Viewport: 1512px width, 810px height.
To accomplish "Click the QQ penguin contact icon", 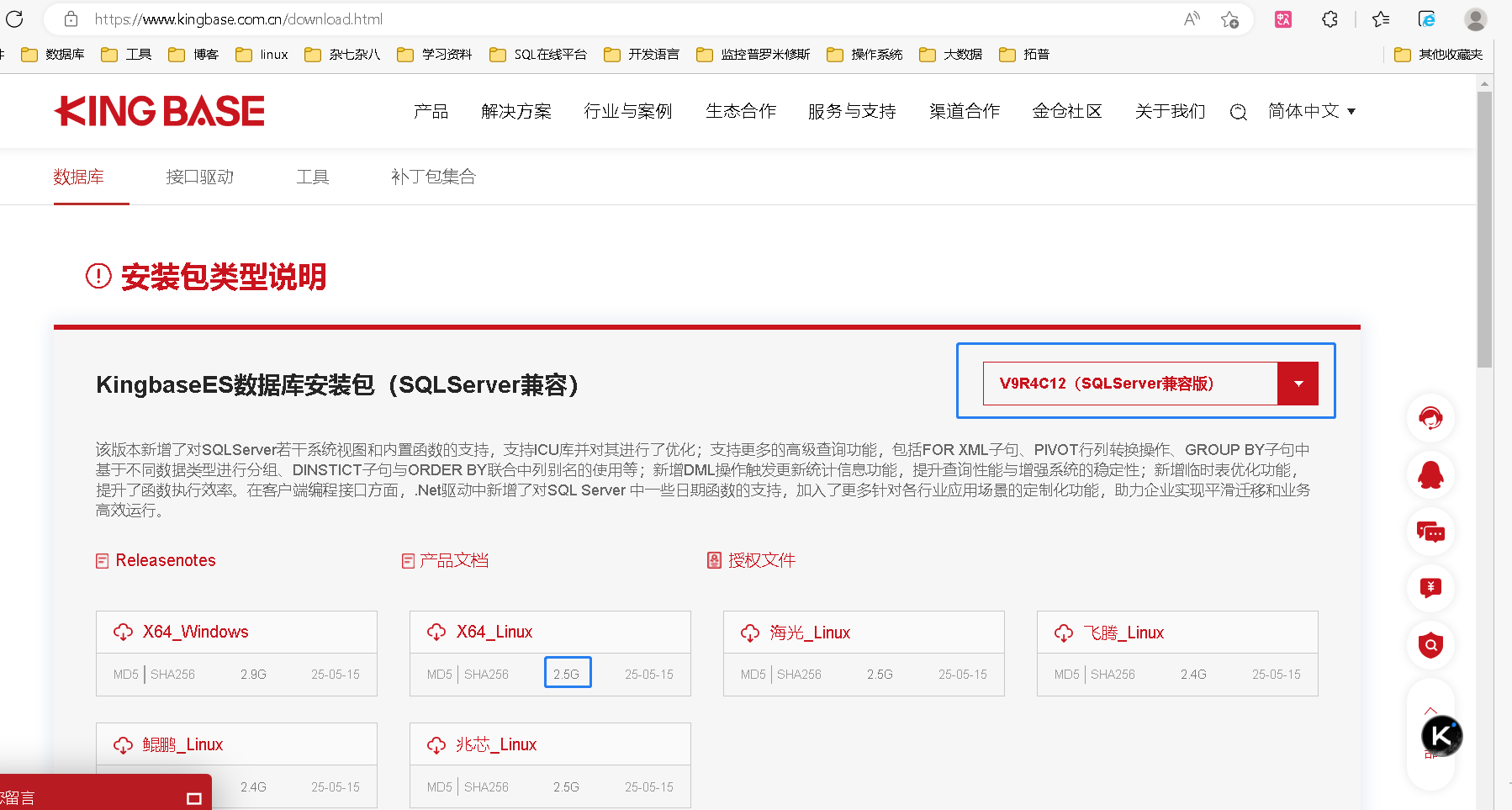I will (x=1430, y=475).
